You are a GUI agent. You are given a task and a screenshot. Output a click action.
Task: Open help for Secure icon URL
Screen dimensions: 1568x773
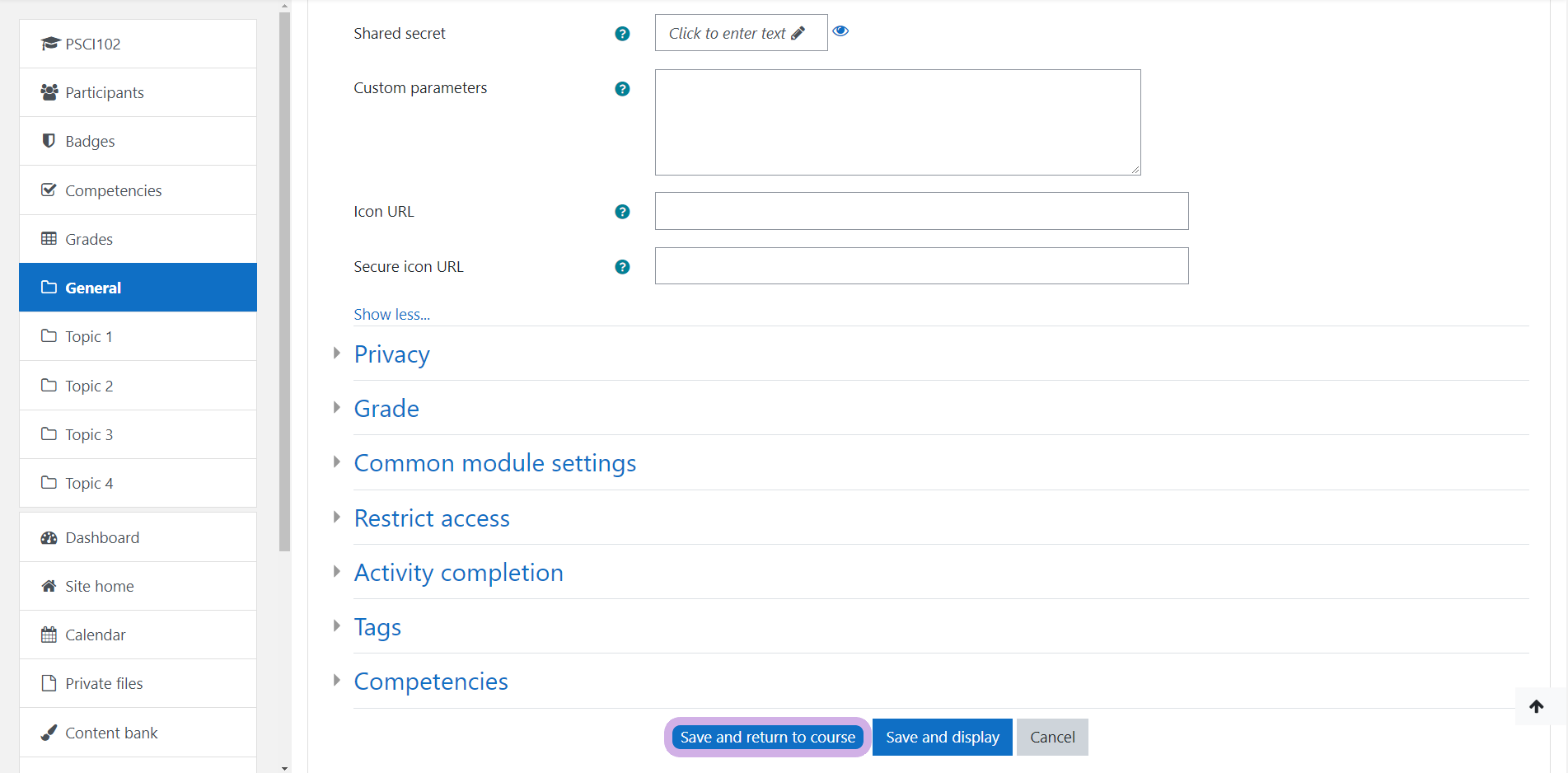622,267
